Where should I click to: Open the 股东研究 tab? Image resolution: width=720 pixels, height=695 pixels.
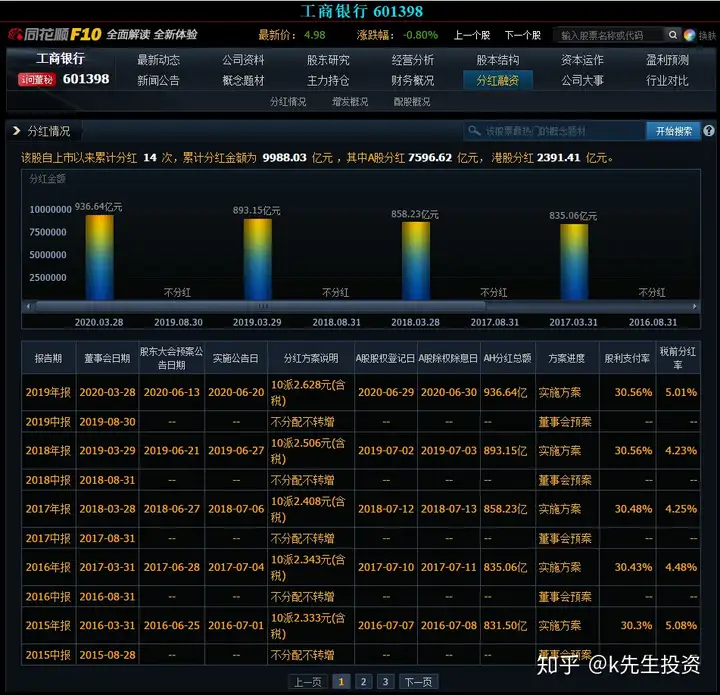328,60
